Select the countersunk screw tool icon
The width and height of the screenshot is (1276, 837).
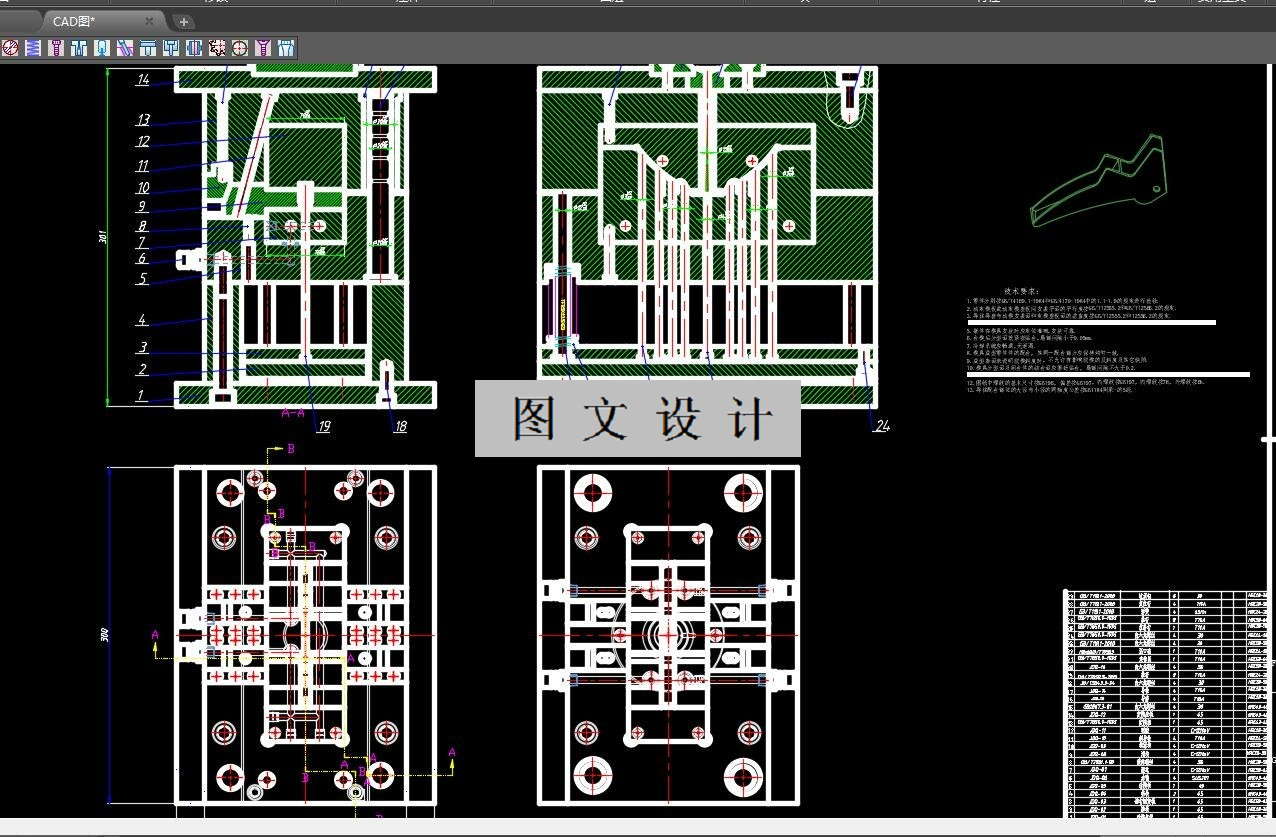(263, 47)
